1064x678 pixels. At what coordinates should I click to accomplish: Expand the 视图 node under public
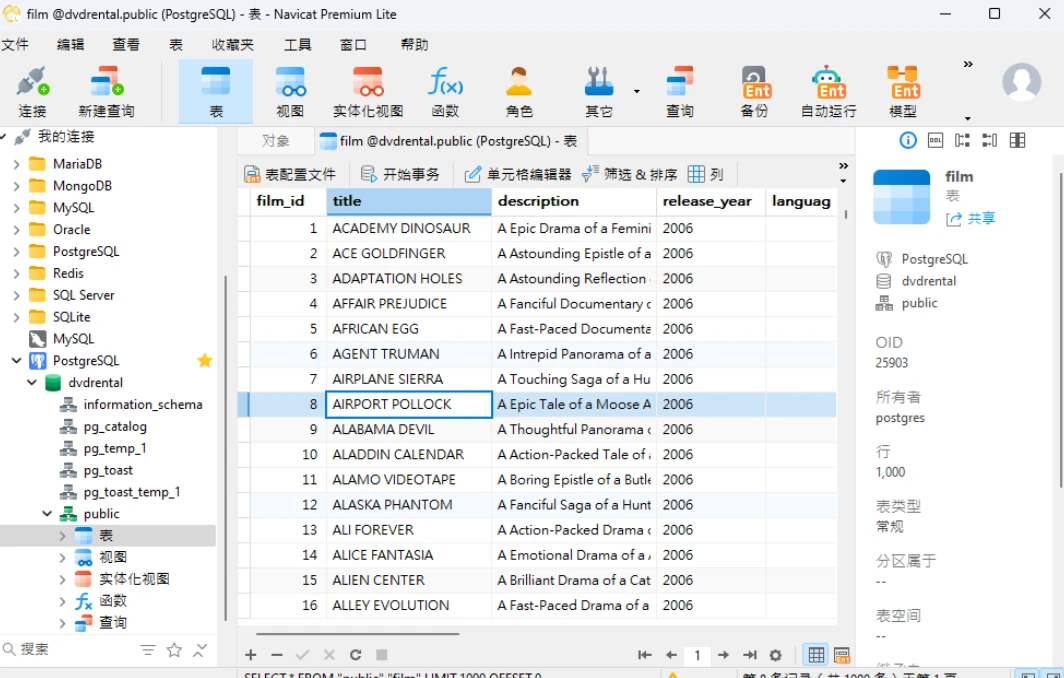pos(63,558)
